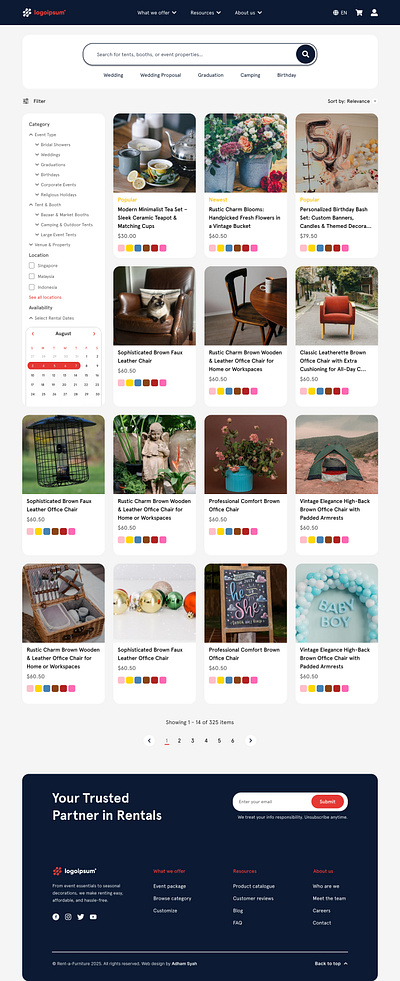Check the Singapore location checkbox
Viewport: 400px width, 981px height.
pyautogui.click(x=31, y=265)
